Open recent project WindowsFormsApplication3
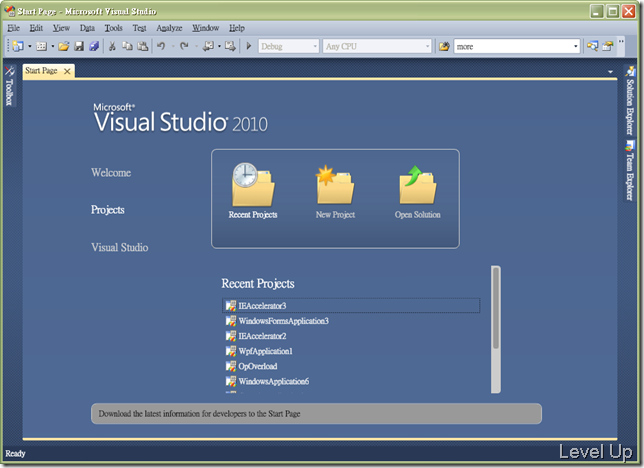Viewport: 644px width, 468px height. (x=283, y=321)
